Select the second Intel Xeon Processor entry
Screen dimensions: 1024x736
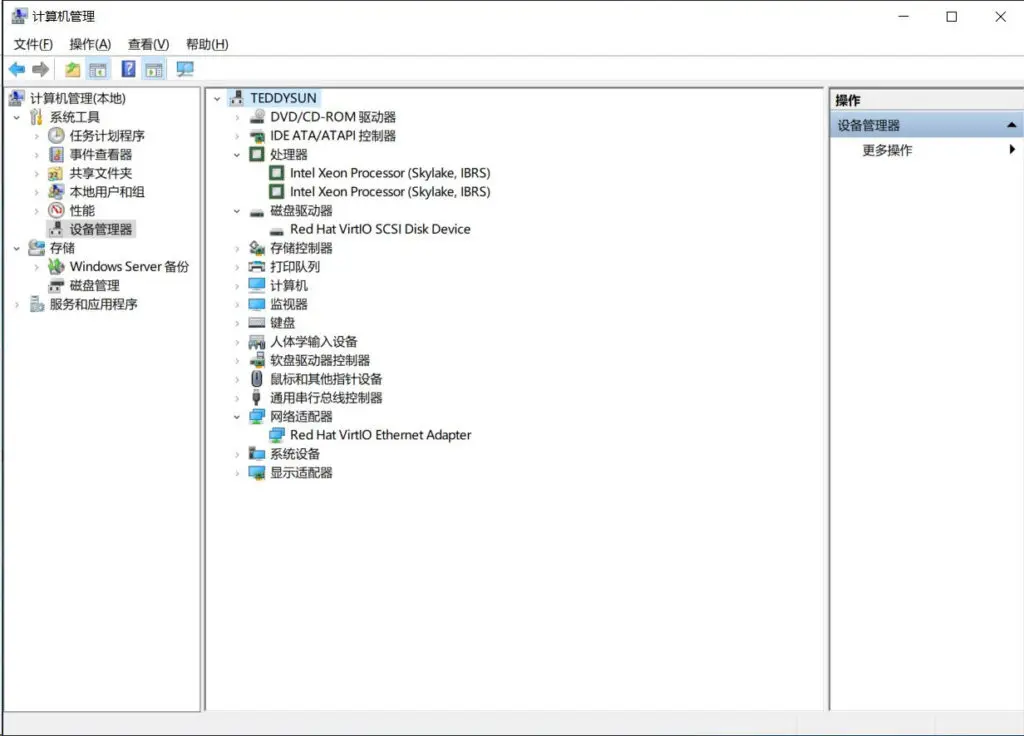(390, 191)
